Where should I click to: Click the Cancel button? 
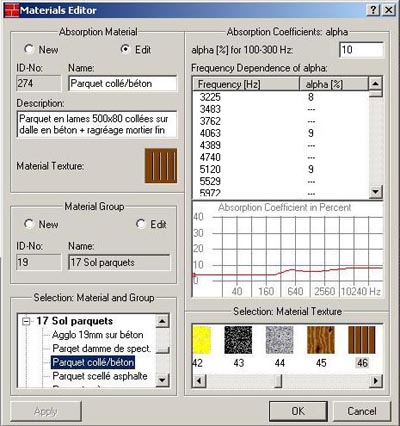click(x=362, y=411)
